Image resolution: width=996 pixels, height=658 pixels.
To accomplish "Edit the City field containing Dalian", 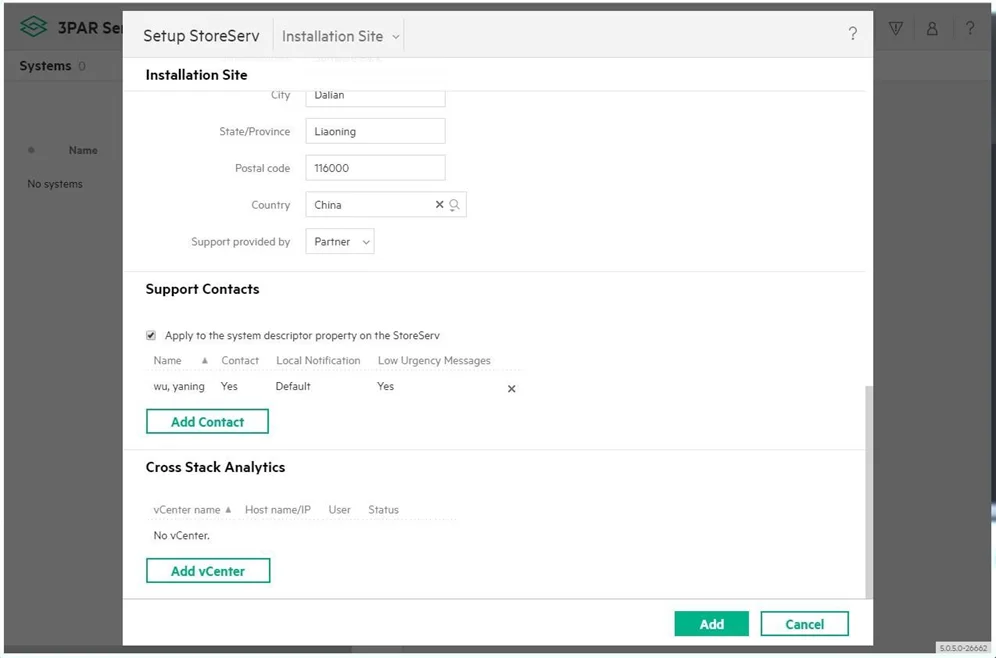I will [375, 97].
